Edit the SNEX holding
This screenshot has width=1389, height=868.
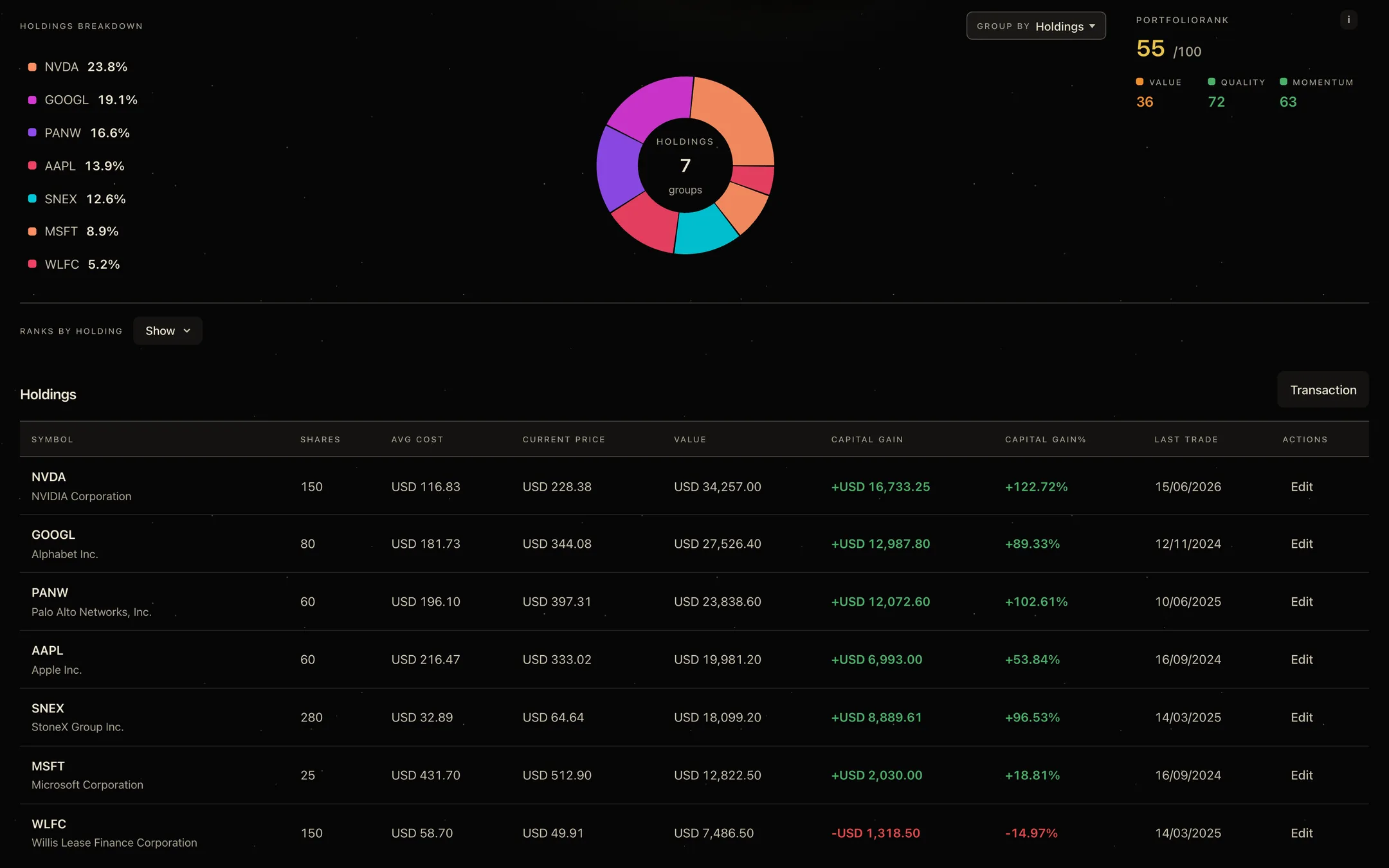pos(1302,718)
